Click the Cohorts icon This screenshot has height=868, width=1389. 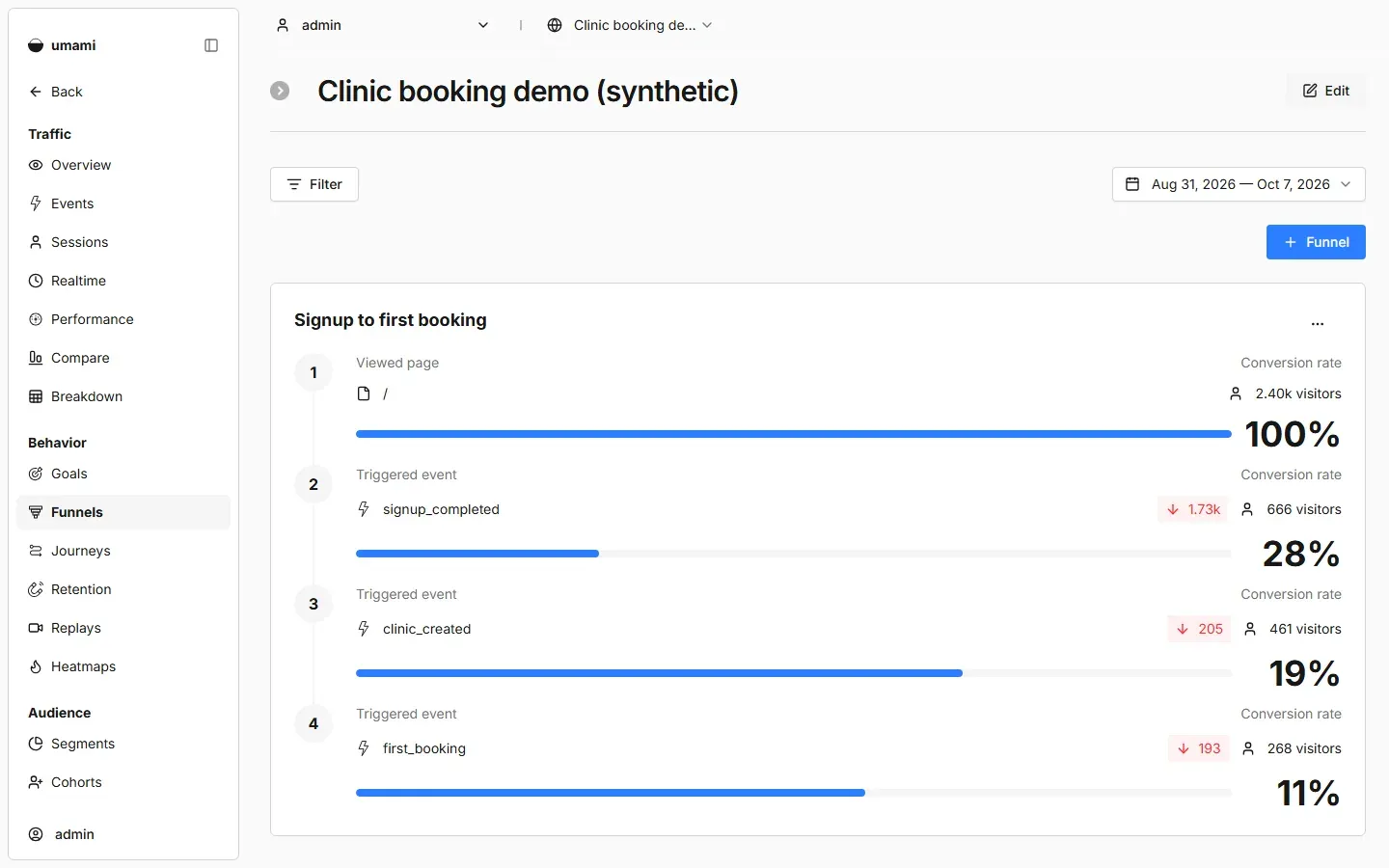36,782
